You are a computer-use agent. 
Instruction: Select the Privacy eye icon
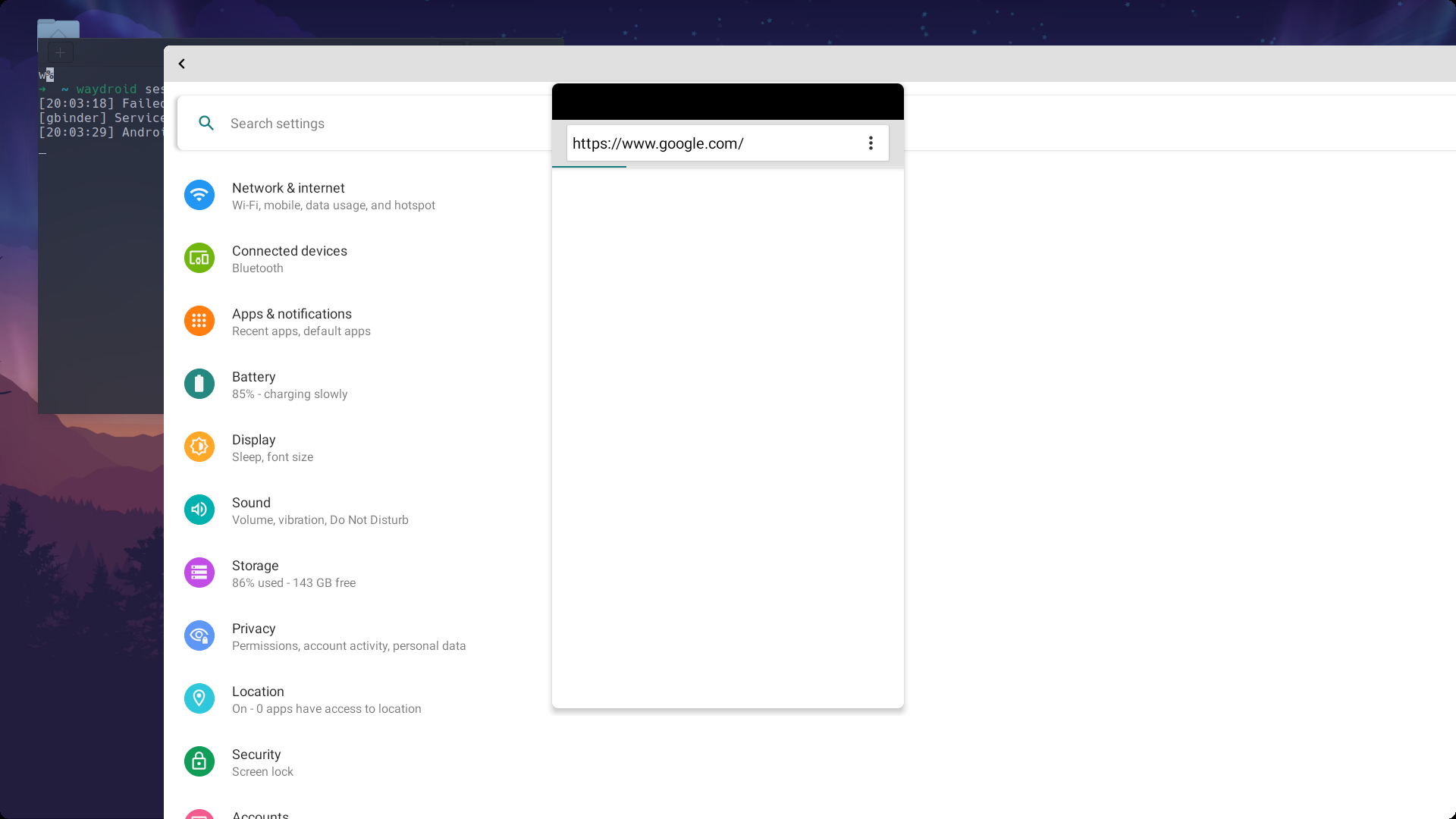point(199,635)
